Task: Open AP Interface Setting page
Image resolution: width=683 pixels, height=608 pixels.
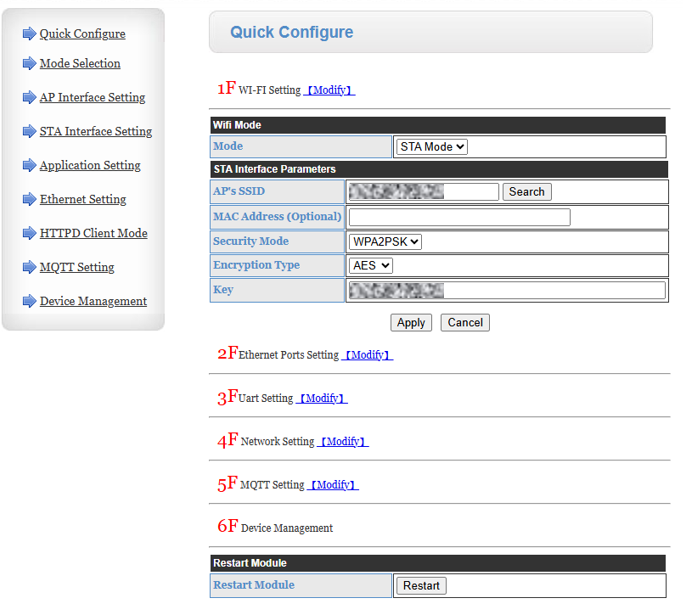Action: [92, 98]
